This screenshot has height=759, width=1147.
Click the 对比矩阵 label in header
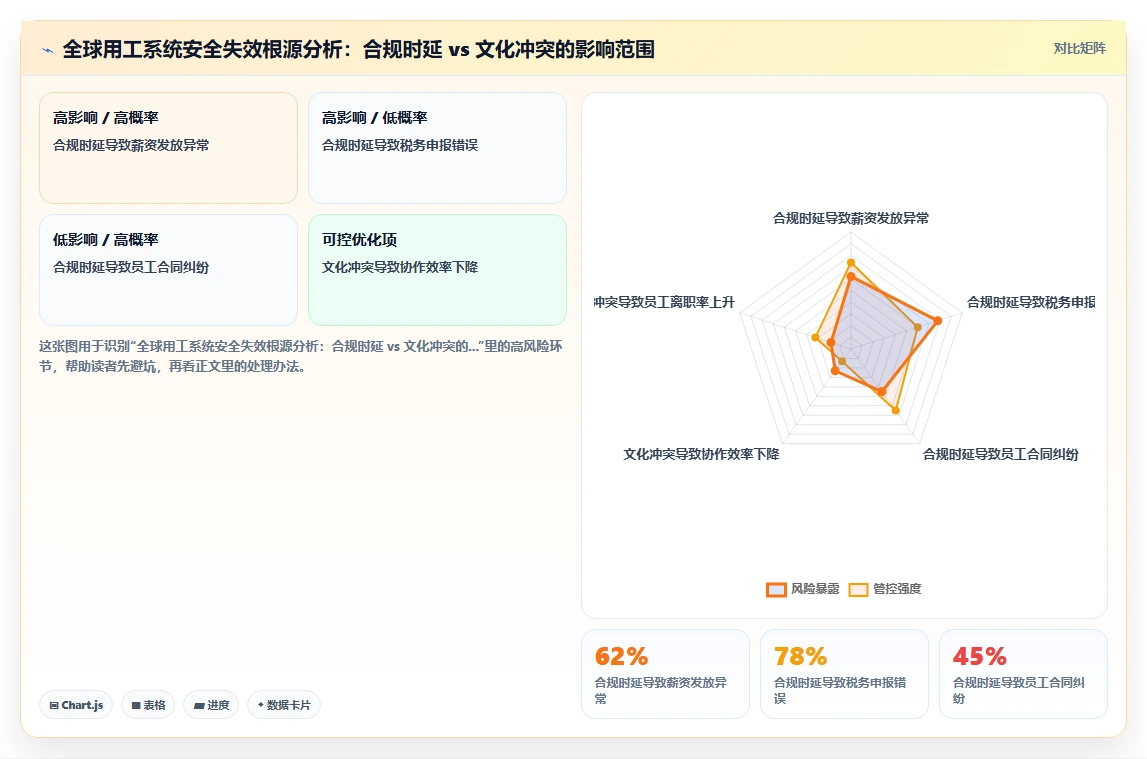pos(1079,48)
